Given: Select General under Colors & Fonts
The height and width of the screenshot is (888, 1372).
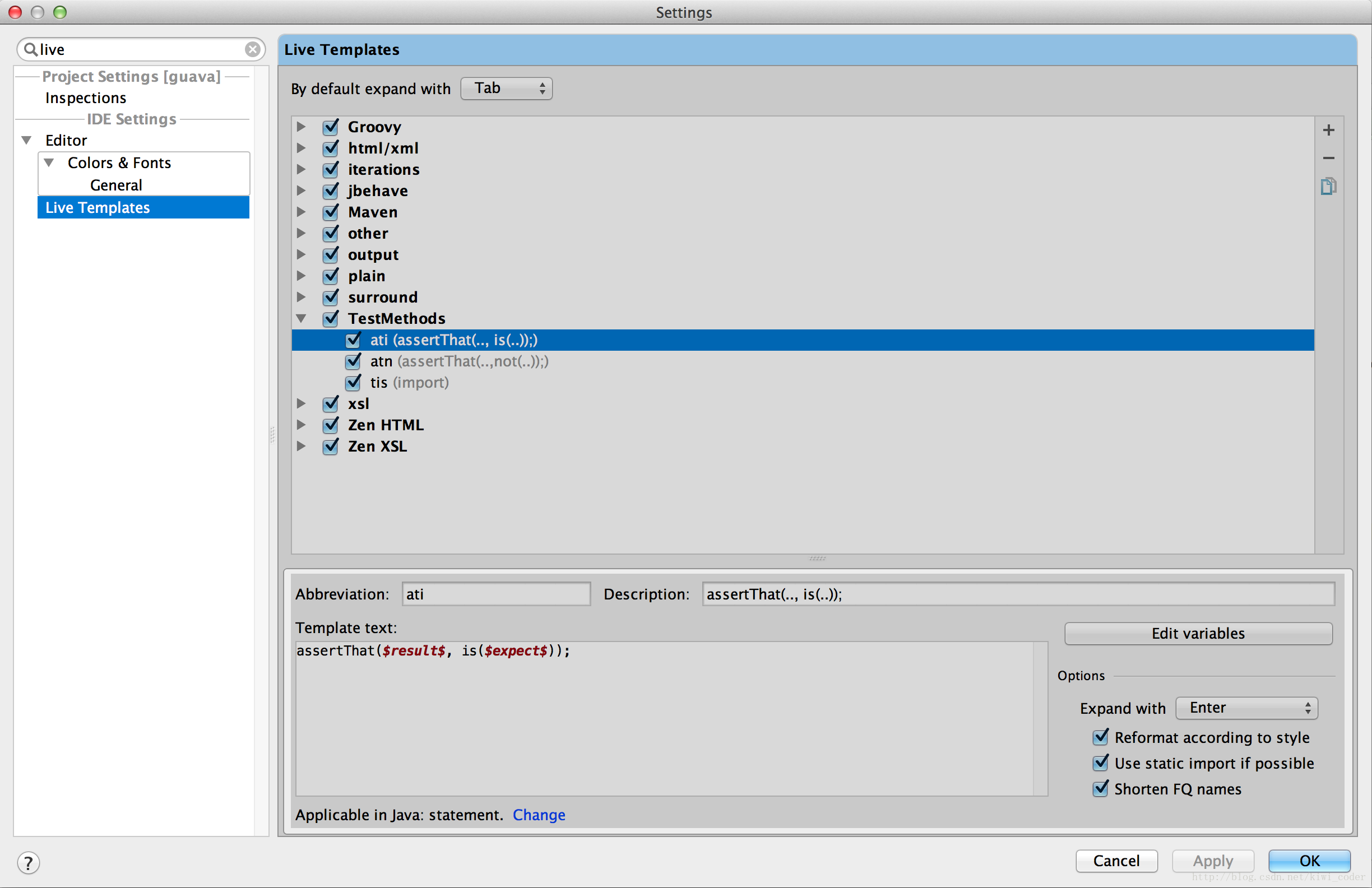Looking at the screenshot, I should click(x=116, y=185).
